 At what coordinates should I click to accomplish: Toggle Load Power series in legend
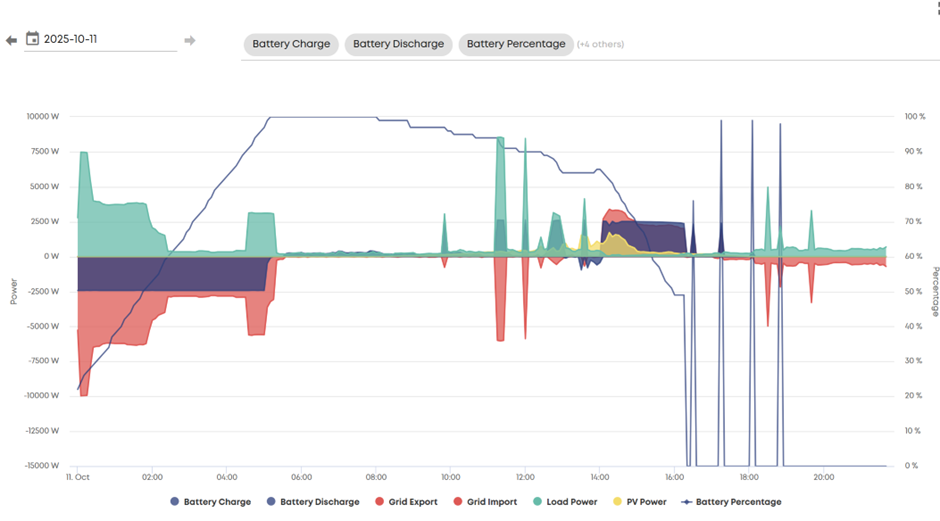(x=565, y=502)
